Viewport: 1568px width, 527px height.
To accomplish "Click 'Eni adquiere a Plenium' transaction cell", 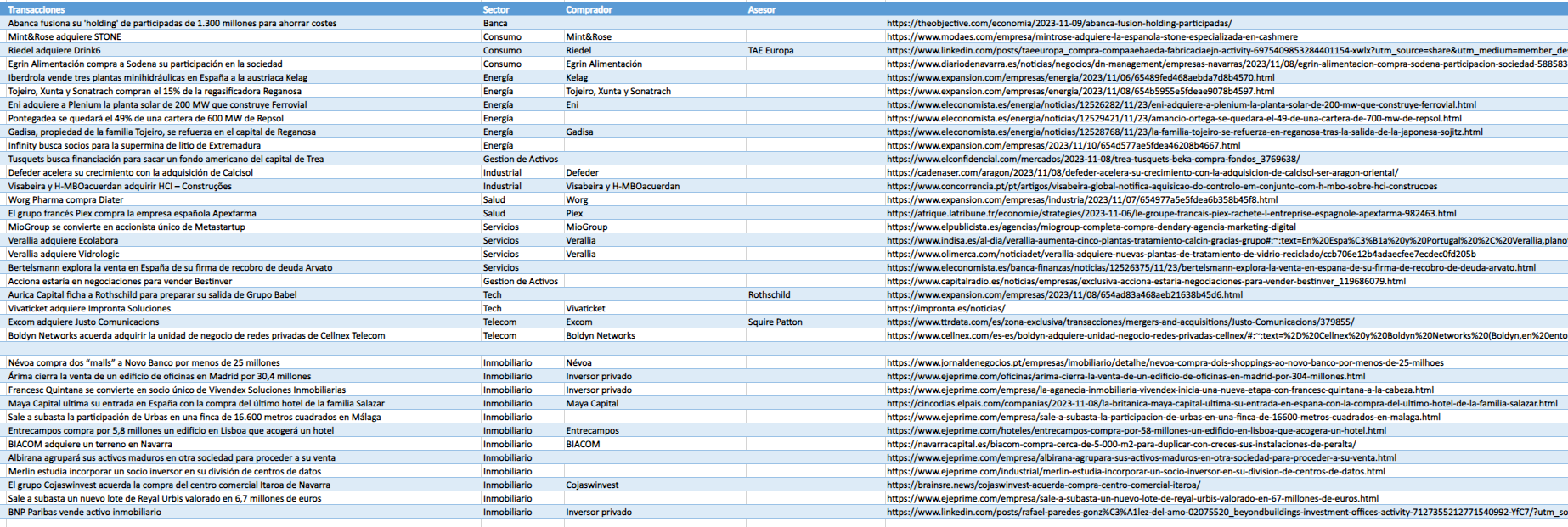I will pos(157,104).
